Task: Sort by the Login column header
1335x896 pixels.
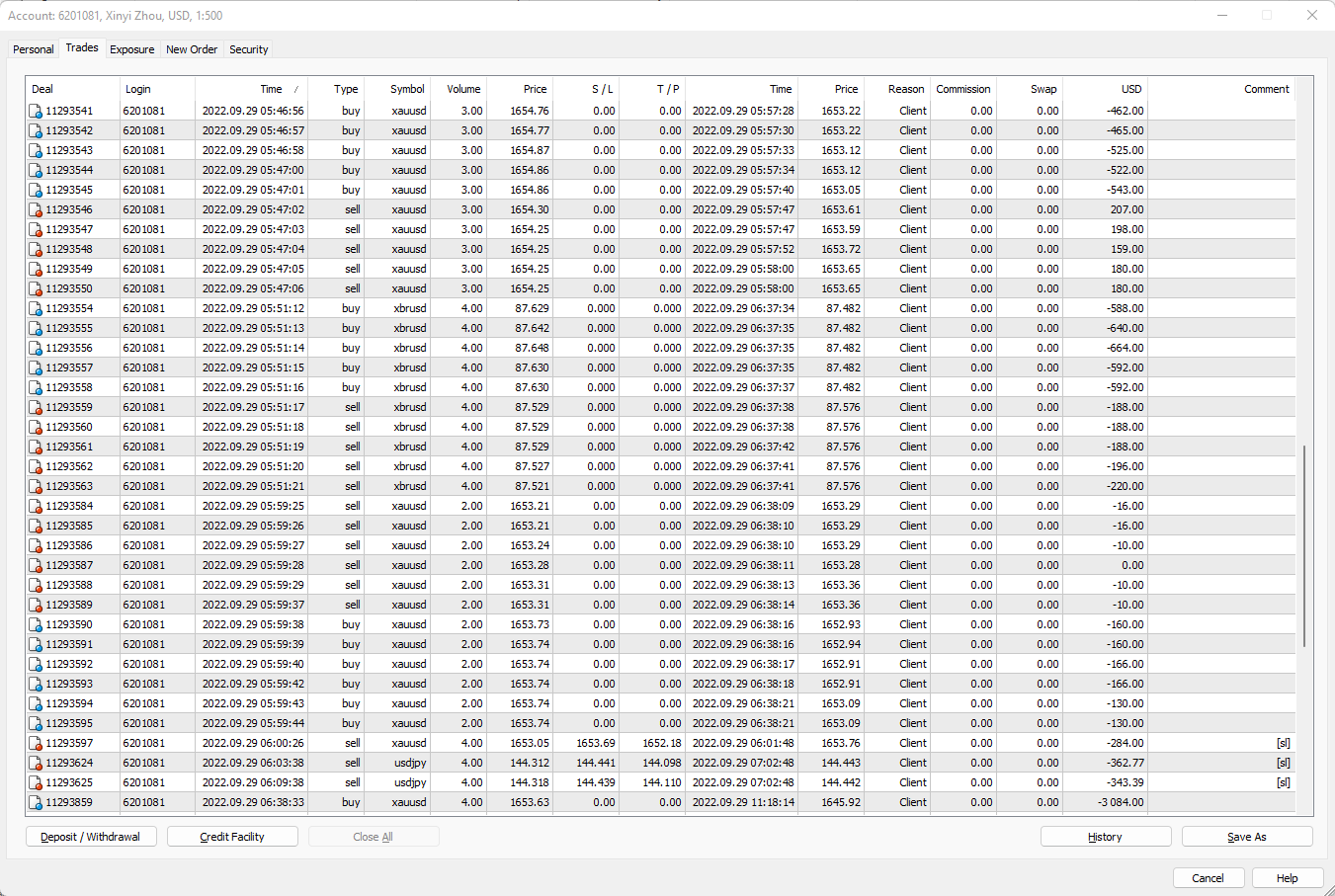Action: [157, 89]
